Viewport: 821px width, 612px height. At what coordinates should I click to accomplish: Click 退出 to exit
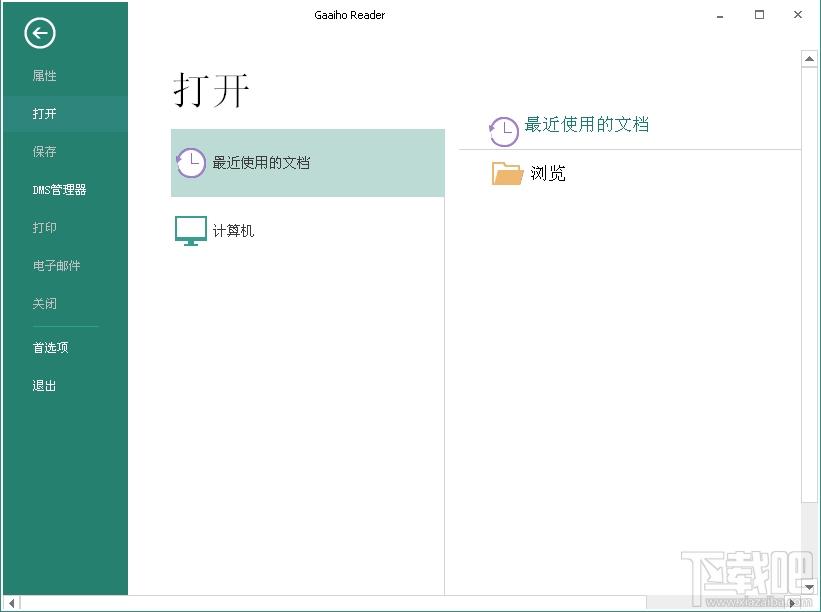click(45, 386)
